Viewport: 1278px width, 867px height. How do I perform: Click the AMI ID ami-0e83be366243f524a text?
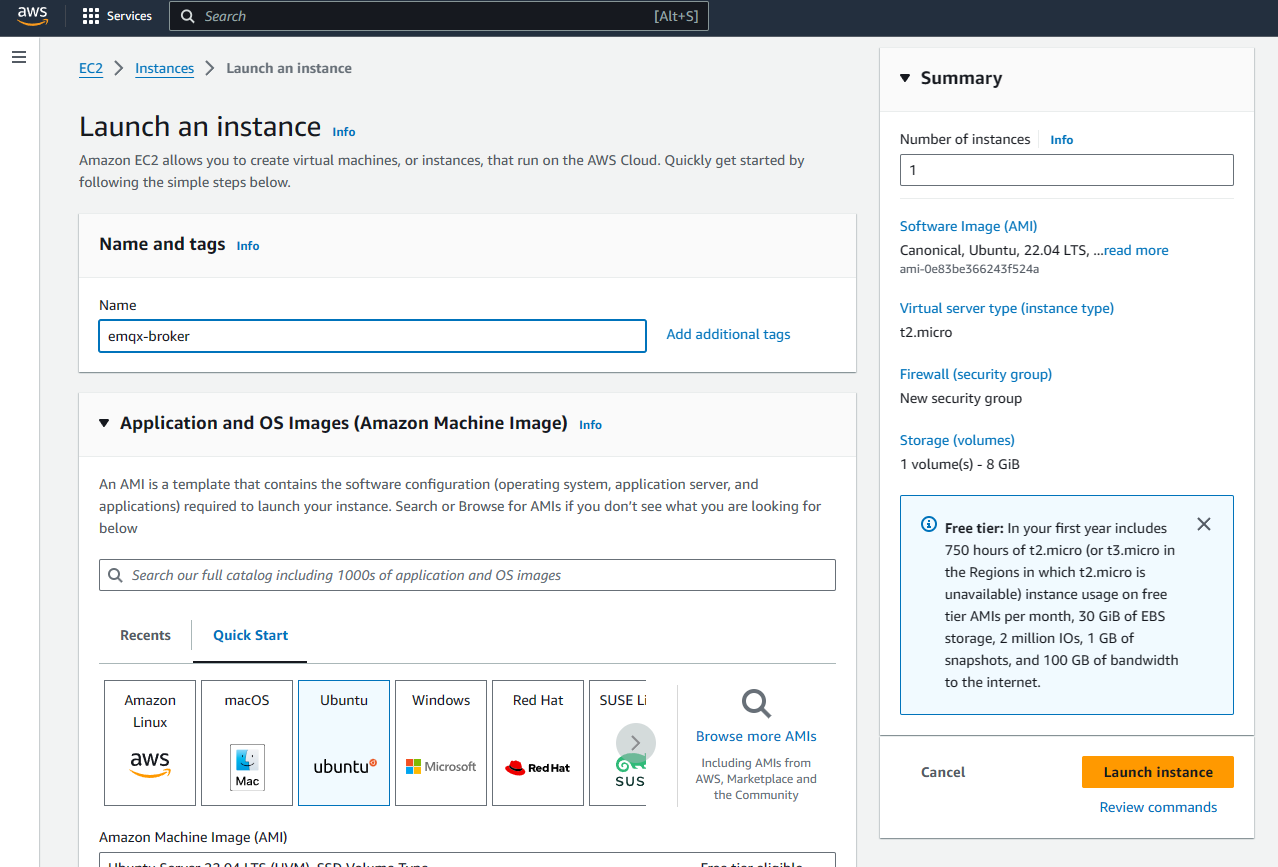point(969,269)
